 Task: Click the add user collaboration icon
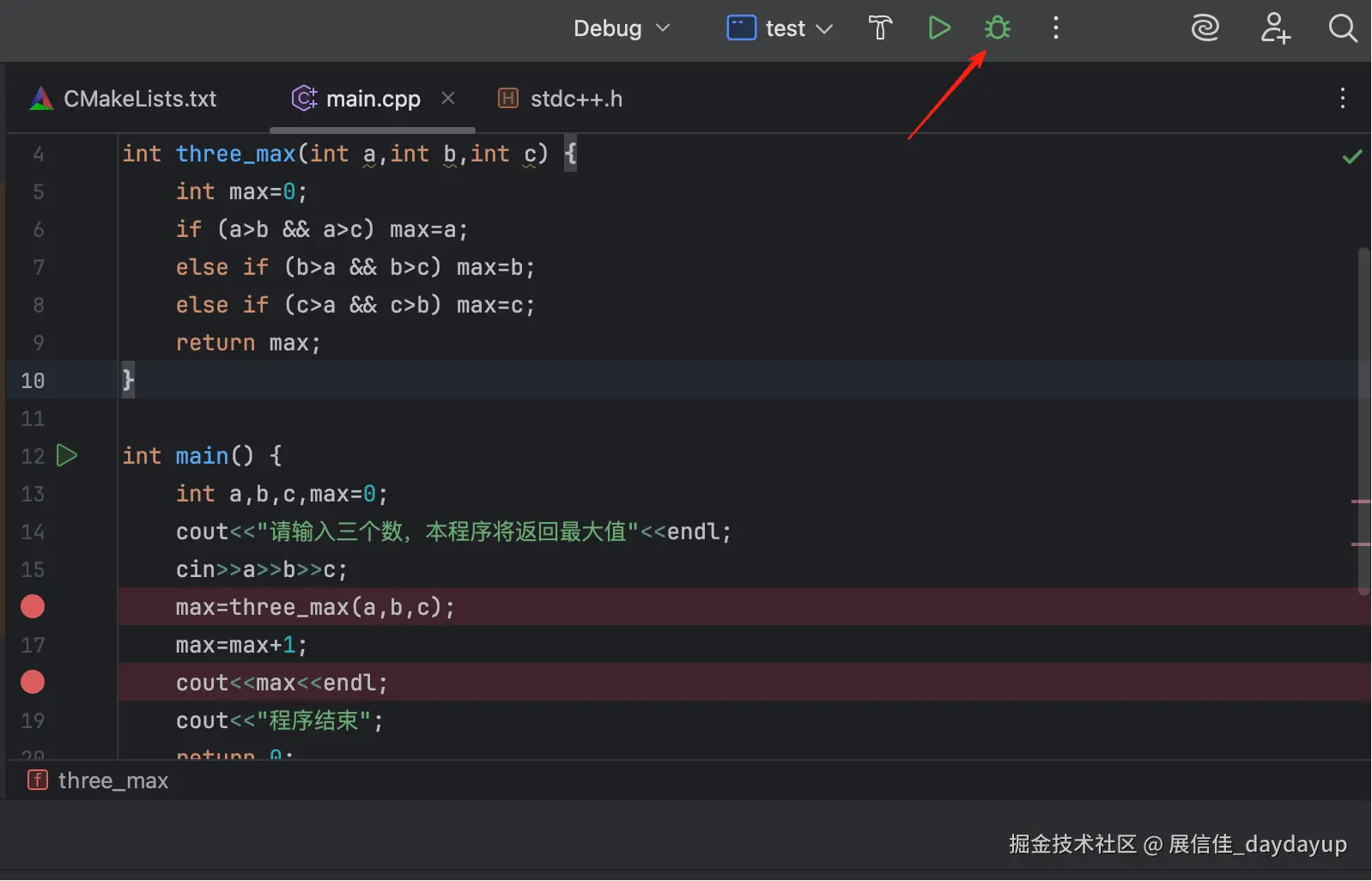(x=1275, y=28)
